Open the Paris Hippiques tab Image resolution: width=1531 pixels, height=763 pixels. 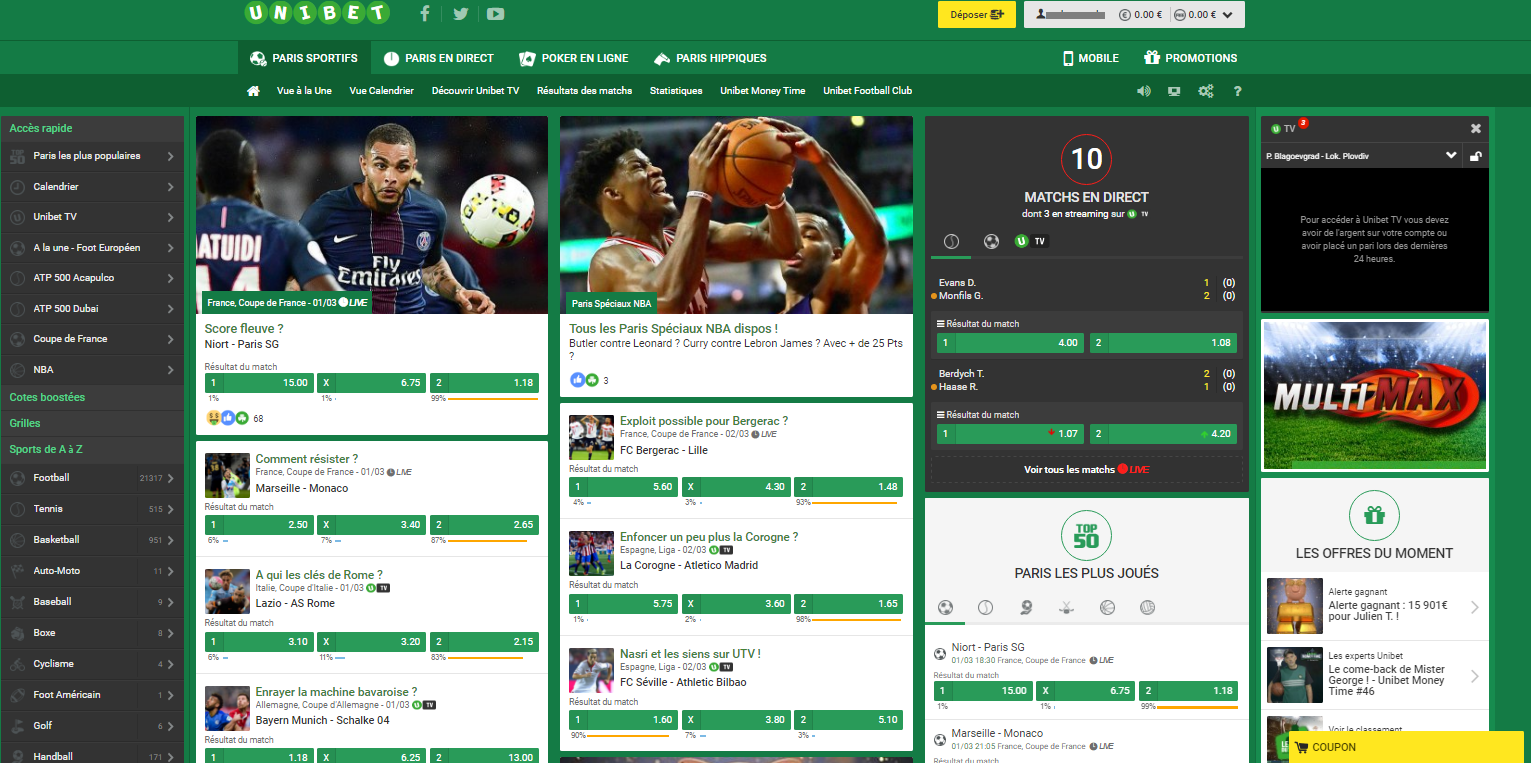pyautogui.click(x=710, y=58)
